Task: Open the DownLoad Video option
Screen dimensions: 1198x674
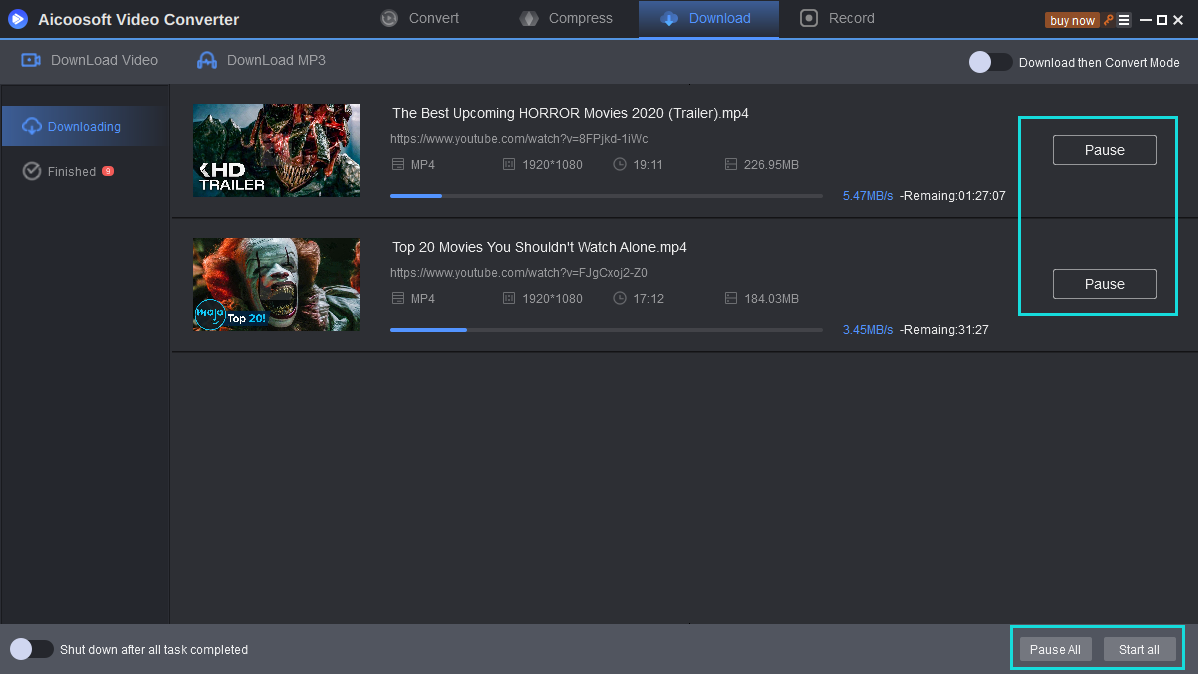Action: (89, 60)
